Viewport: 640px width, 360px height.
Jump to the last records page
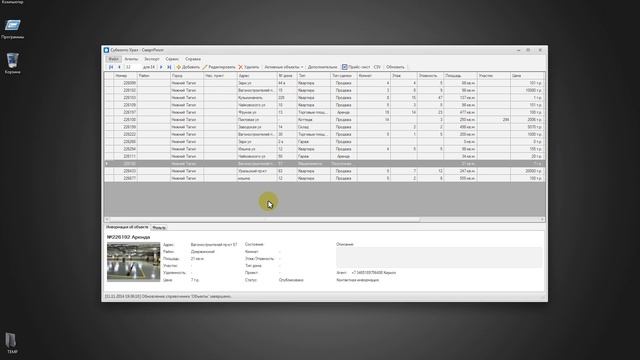(x=169, y=67)
